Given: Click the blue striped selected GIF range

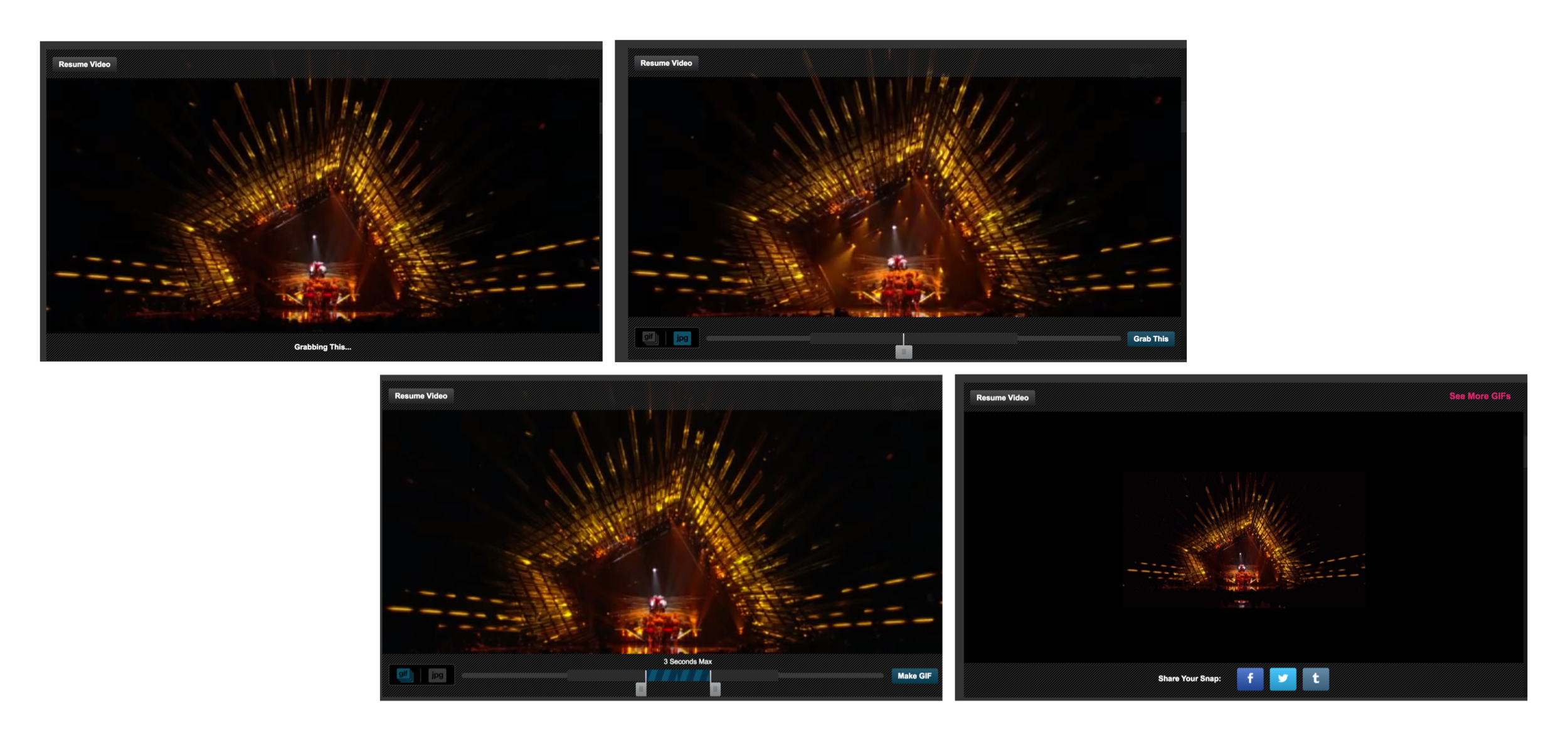Looking at the screenshot, I should tap(678, 676).
